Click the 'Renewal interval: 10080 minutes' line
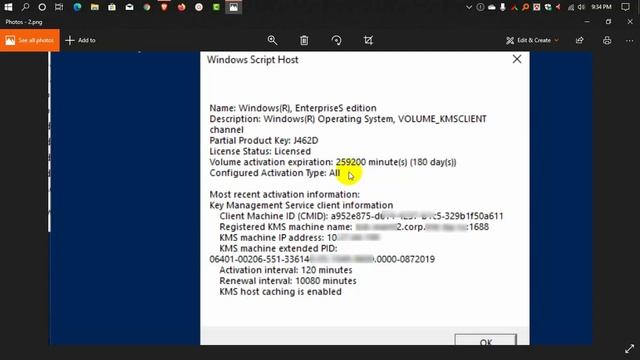640x360 pixels. [x=288, y=281]
